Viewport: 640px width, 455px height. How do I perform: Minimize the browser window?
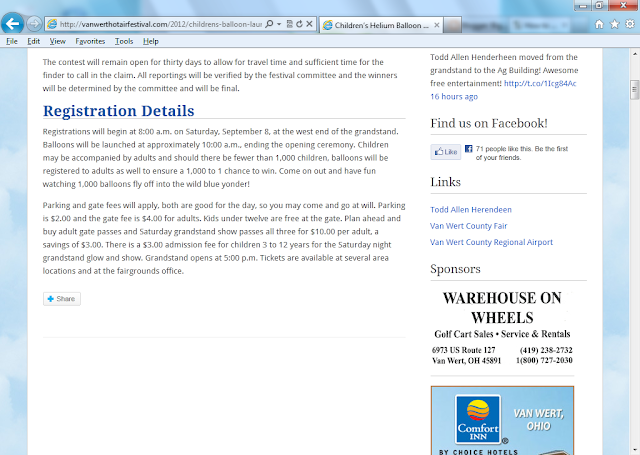tap(583, 6)
